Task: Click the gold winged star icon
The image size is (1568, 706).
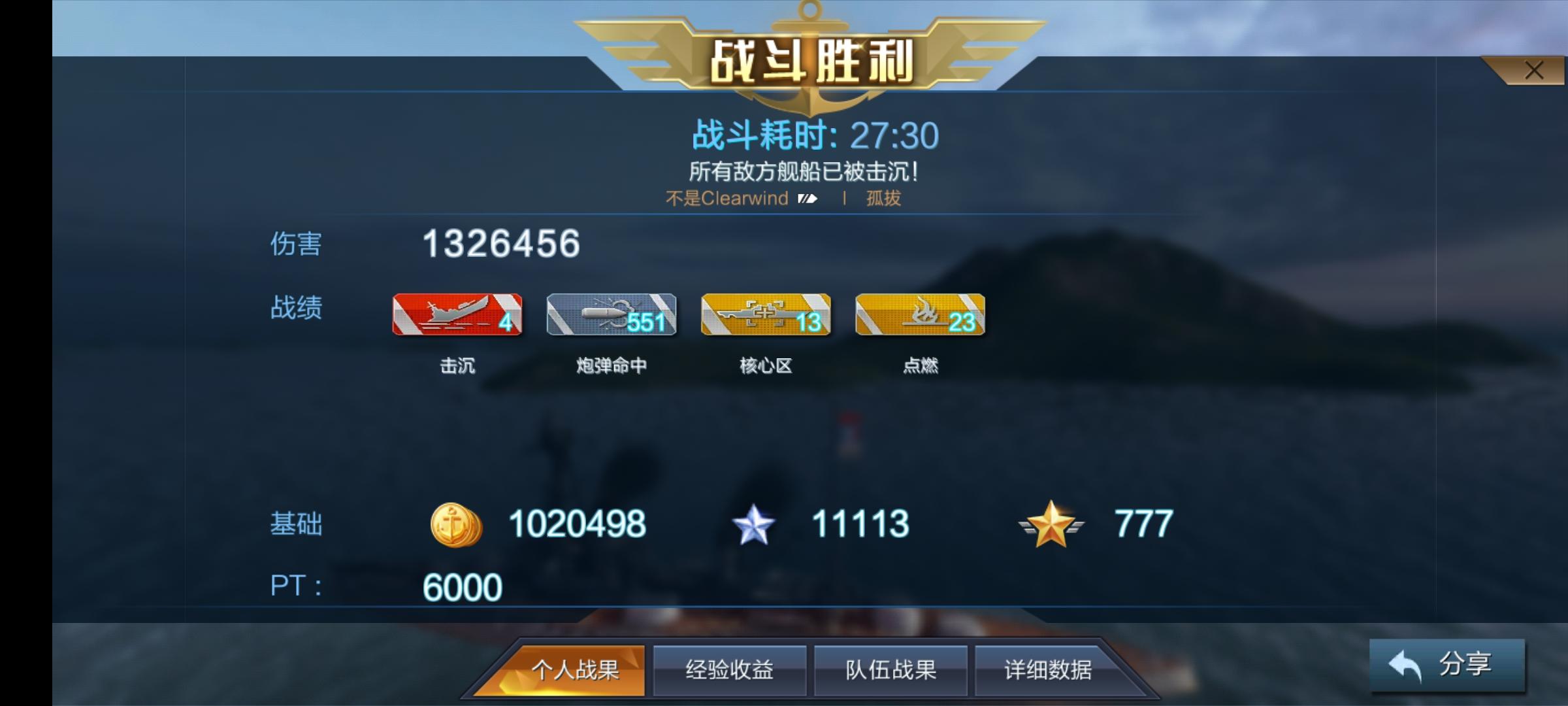Action: pos(1051,524)
